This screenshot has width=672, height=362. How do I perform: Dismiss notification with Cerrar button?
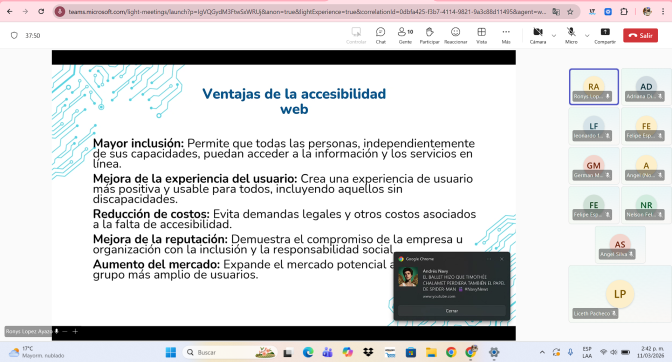(452, 311)
